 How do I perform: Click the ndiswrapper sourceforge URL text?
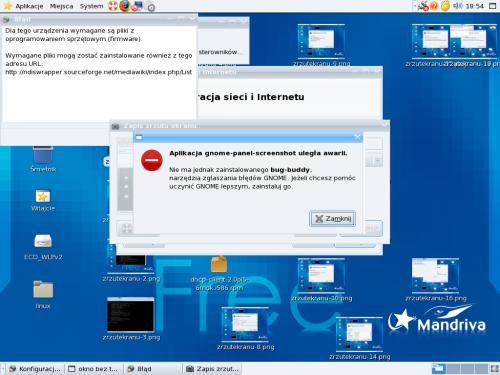tap(99, 72)
